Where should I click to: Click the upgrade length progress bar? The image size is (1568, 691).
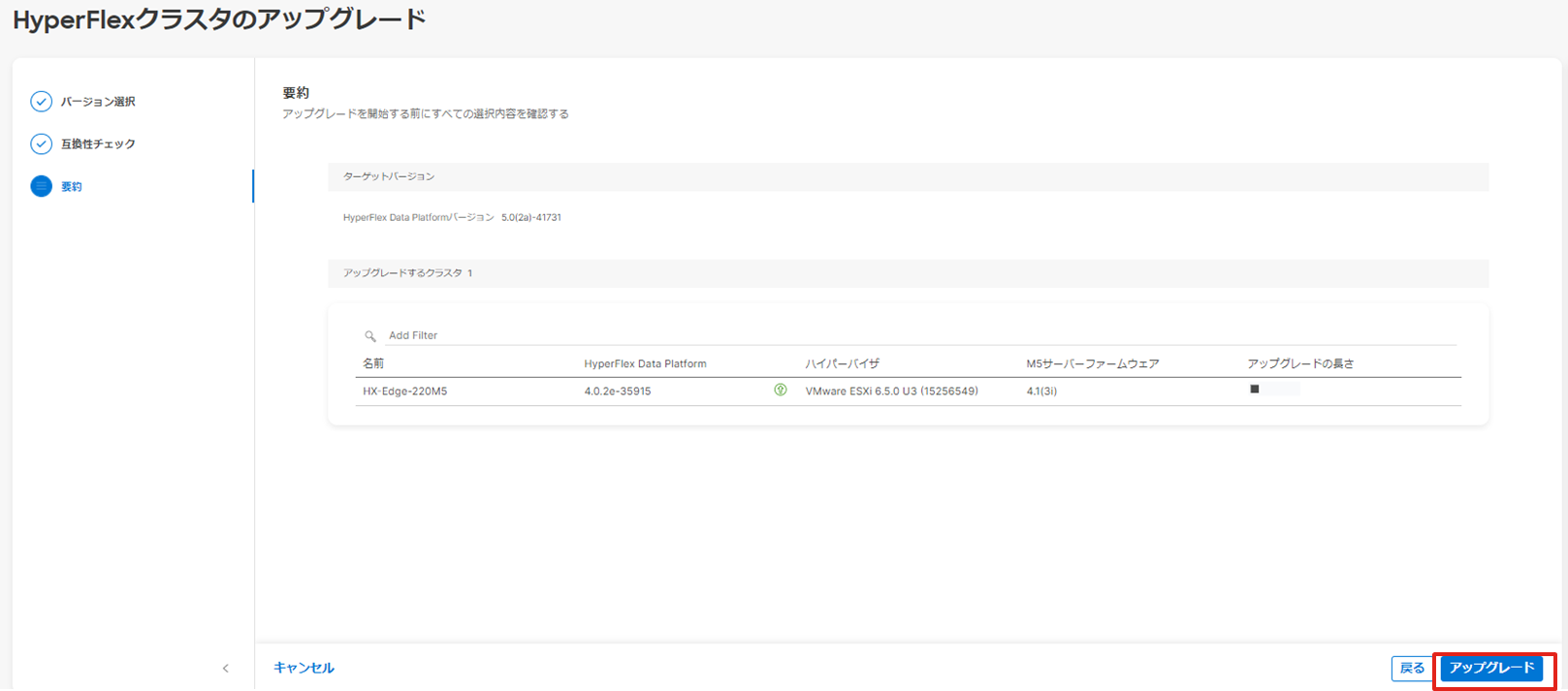(1274, 389)
